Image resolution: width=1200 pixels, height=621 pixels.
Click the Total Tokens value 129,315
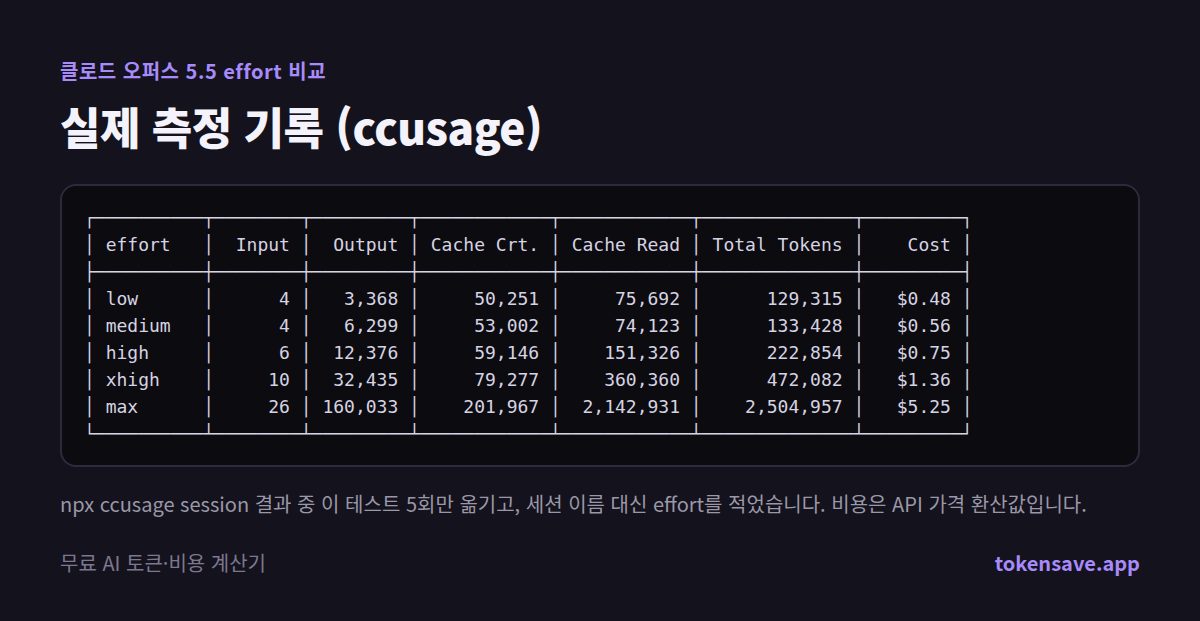[804, 298]
